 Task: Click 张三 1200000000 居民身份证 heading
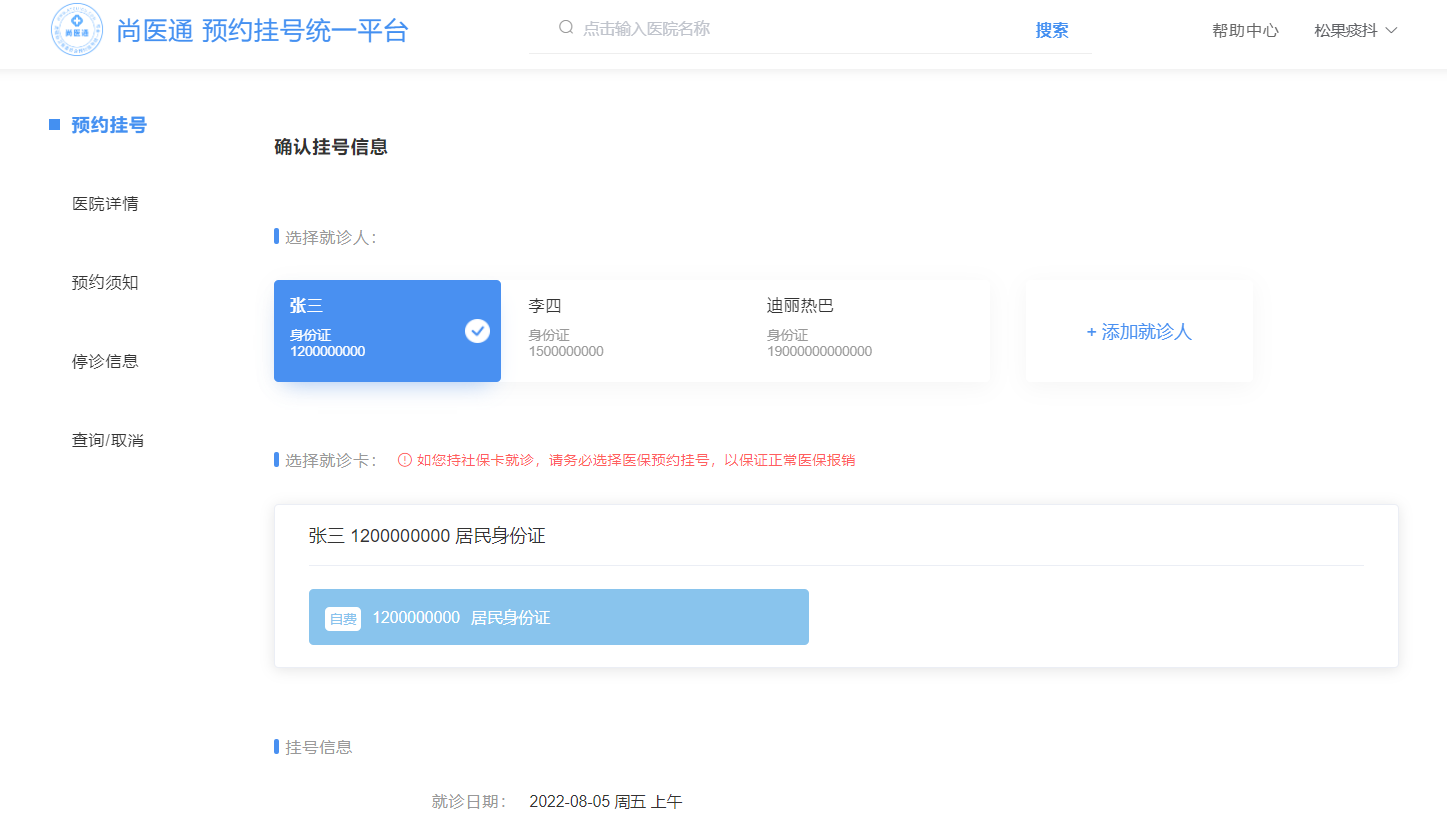[x=427, y=536]
